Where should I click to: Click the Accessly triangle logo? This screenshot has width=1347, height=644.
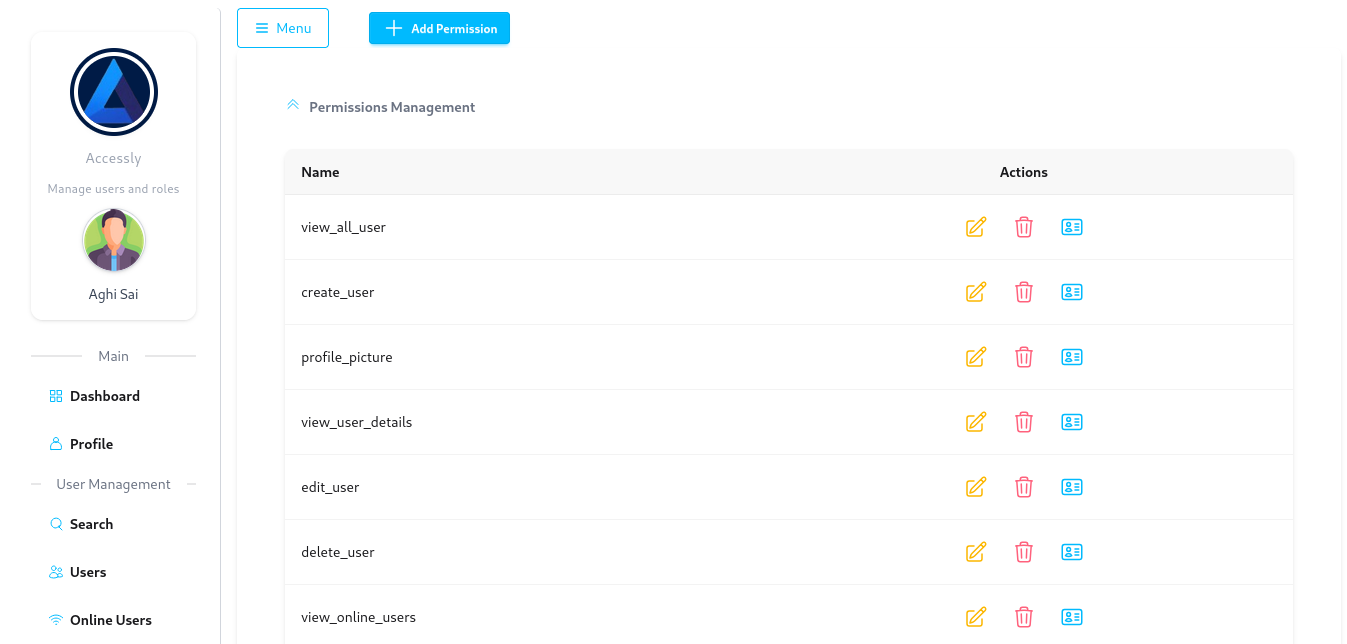coord(114,92)
